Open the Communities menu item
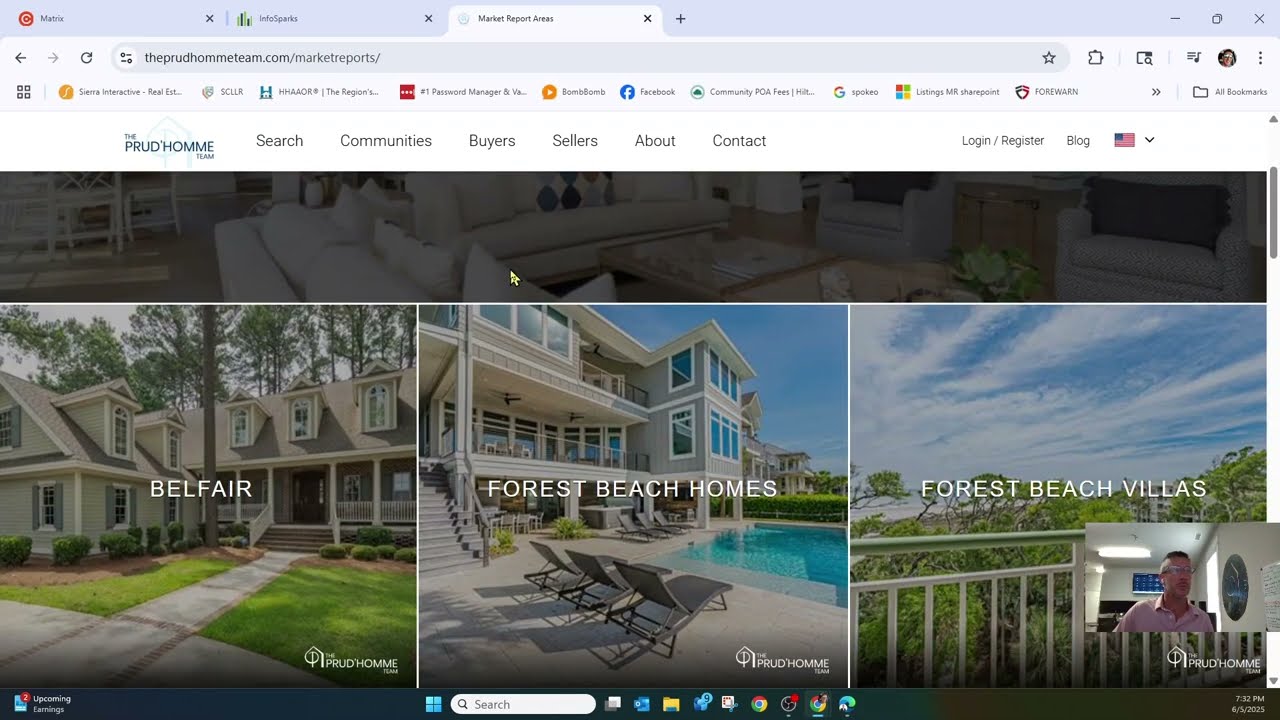The image size is (1280, 720). point(386,141)
